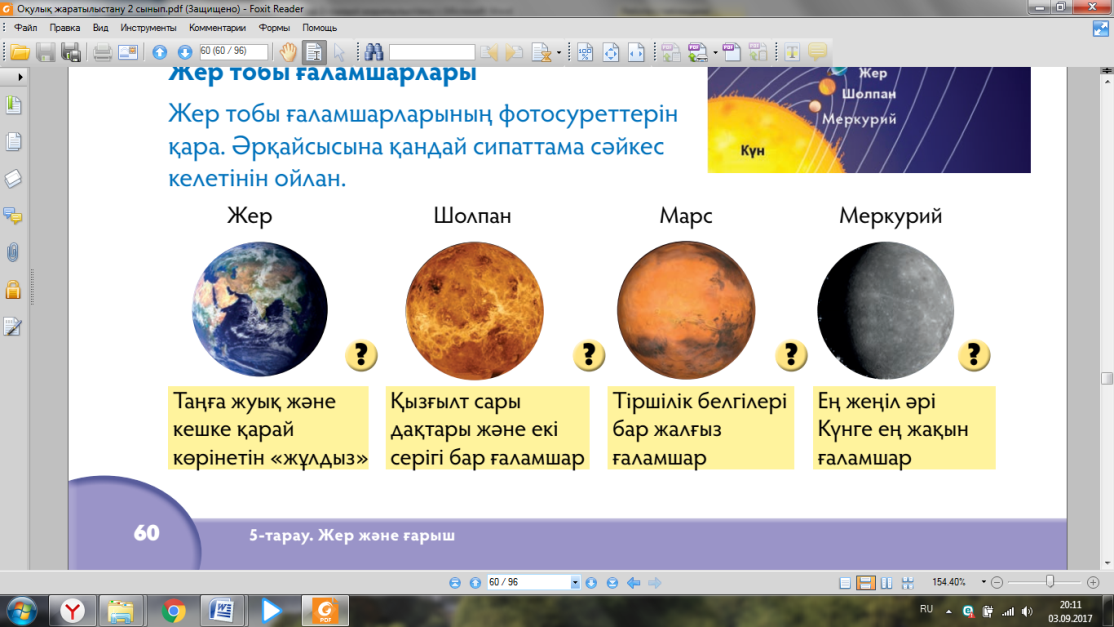Open the Комментарии menu

[x=217, y=28]
